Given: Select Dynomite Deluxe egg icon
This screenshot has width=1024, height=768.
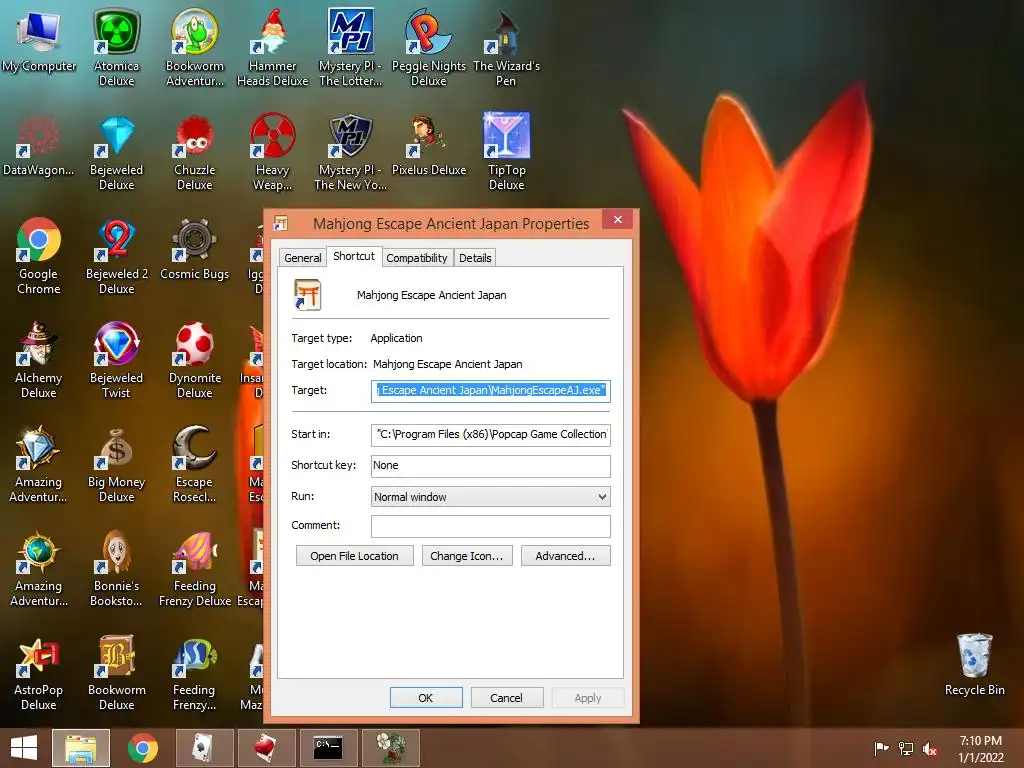Looking at the screenshot, I should pyautogui.click(x=195, y=360).
